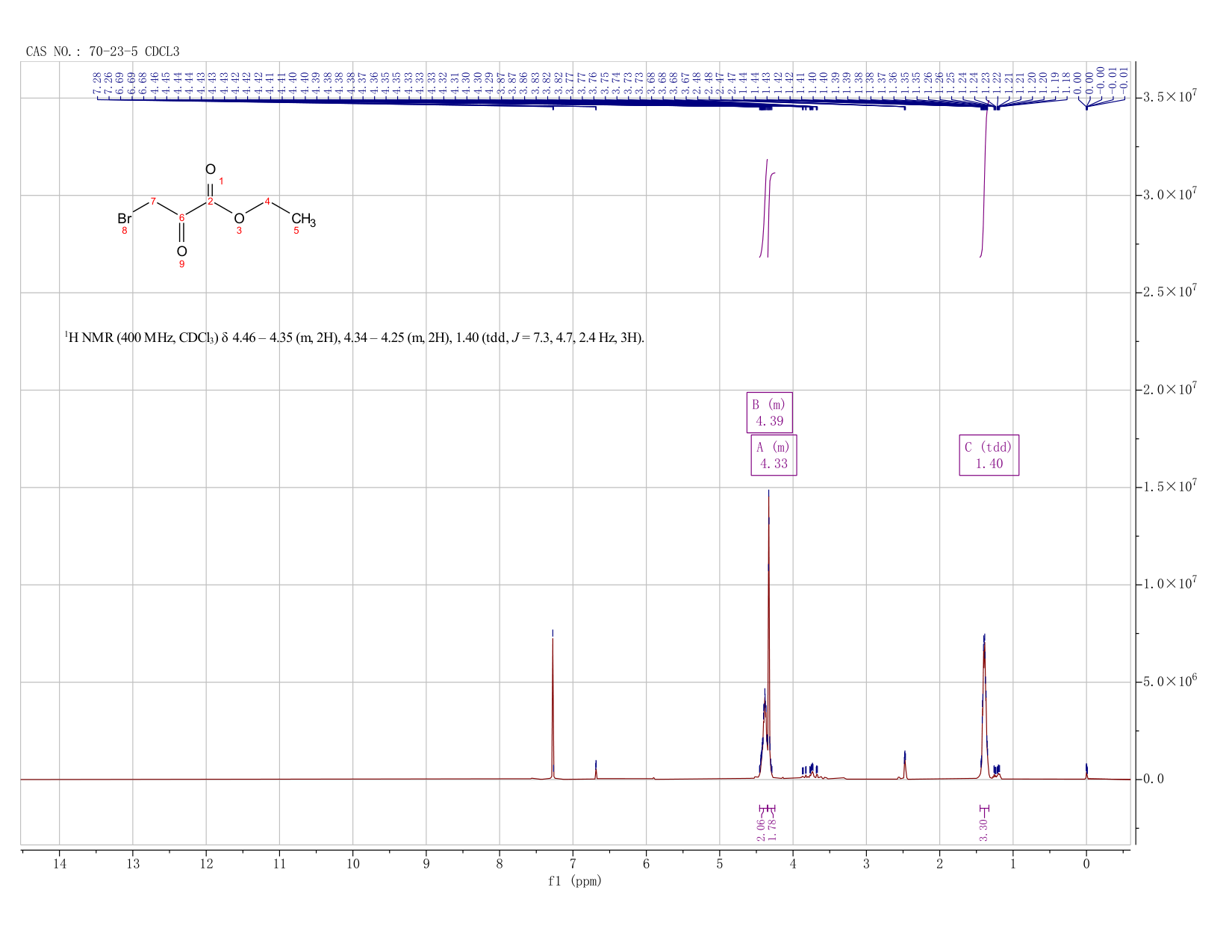
Task: Click the 9 ppm axis label
Action: pyautogui.click(x=426, y=864)
